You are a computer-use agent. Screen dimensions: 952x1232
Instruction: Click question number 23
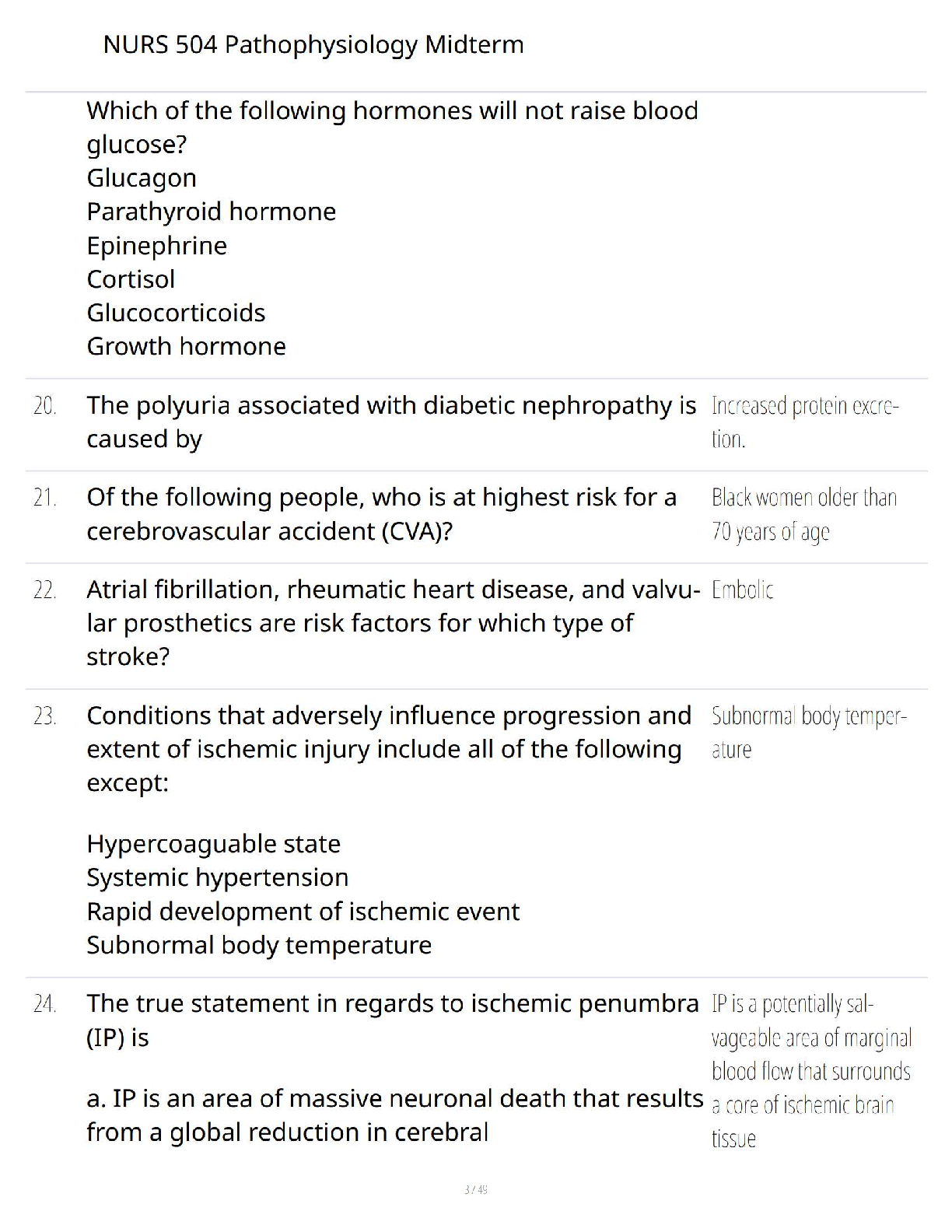(x=45, y=716)
